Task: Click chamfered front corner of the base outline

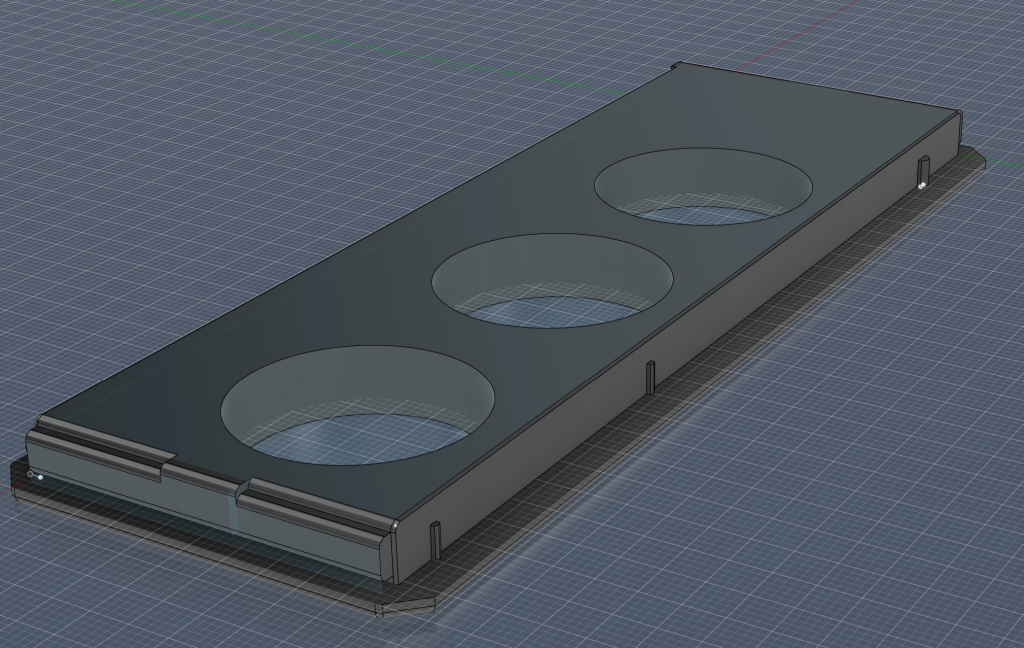Action: coord(408,606)
